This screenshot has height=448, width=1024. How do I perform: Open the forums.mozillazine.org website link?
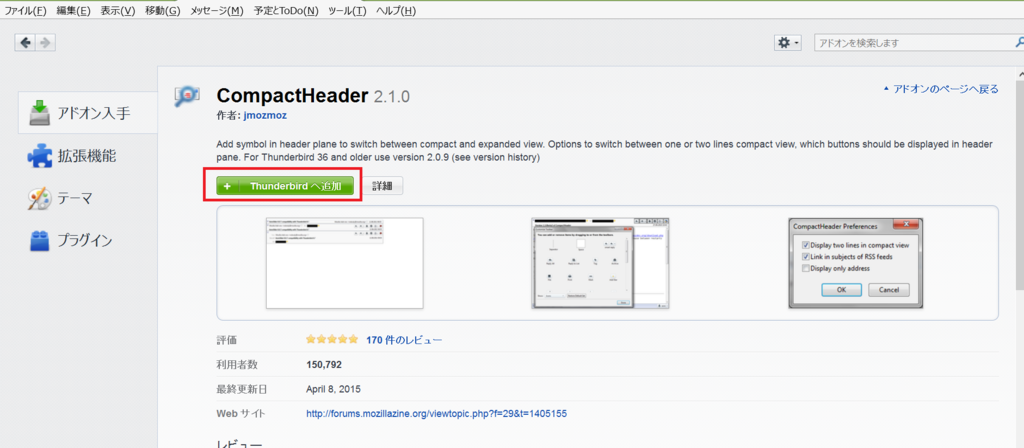coord(437,414)
